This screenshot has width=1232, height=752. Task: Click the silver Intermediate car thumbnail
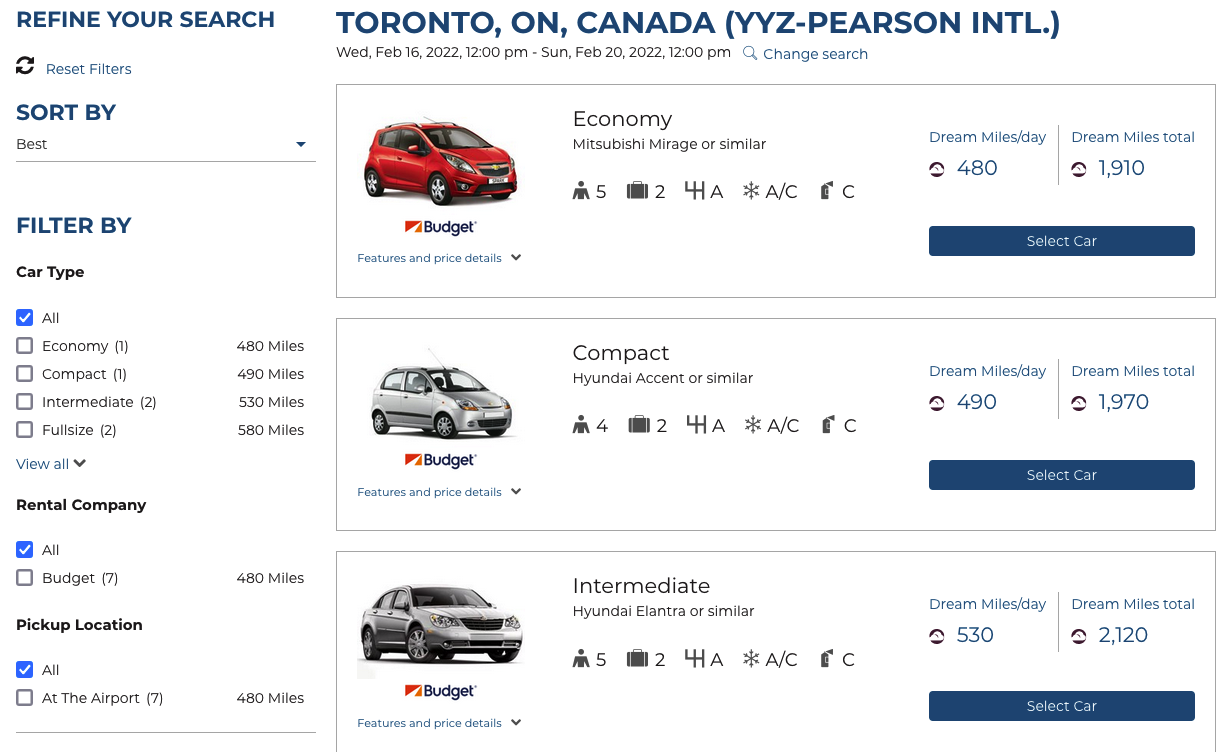[x=440, y=627]
